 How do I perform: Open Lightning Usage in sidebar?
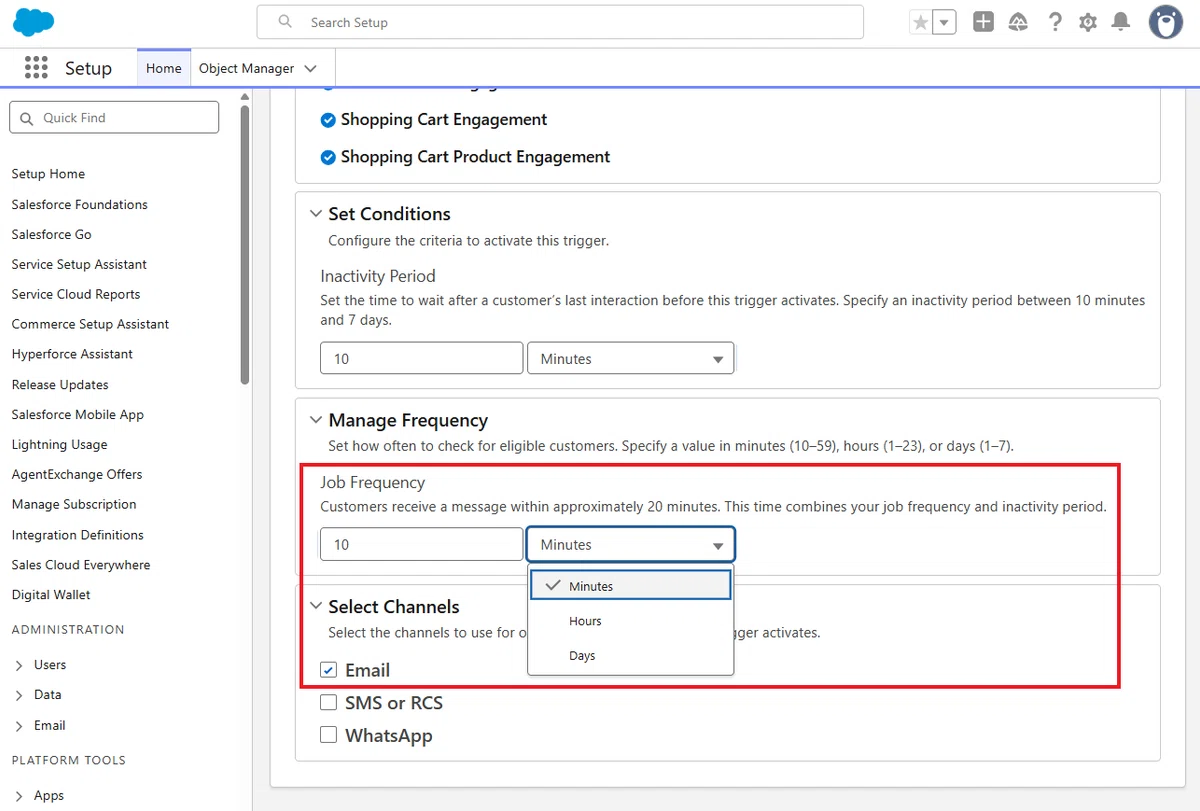point(59,444)
